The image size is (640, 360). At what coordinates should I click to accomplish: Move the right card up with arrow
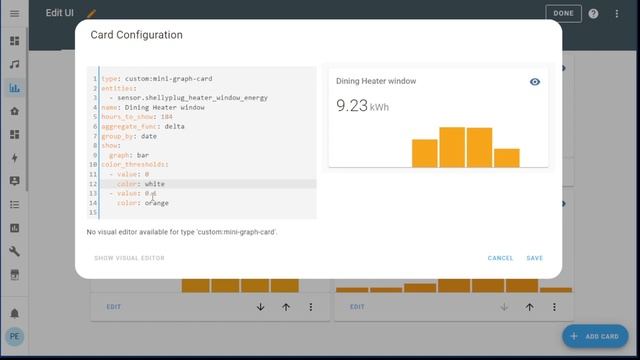click(529, 307)
